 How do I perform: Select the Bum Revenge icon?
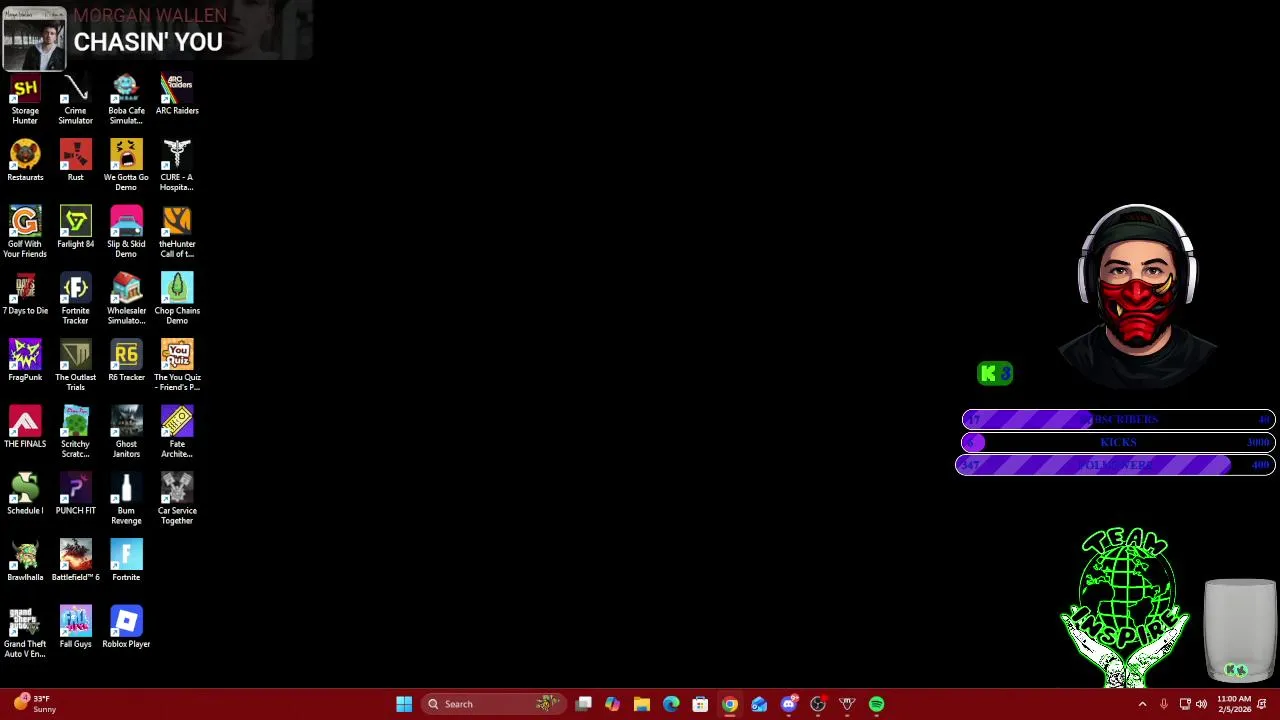(126, 499)
